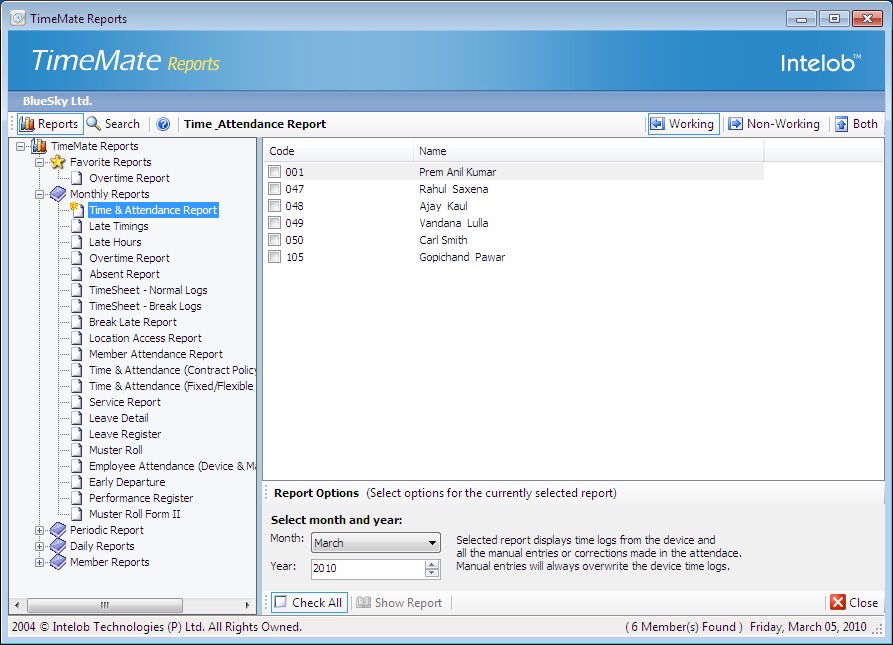This screenshot has height=645, width=893.
Task: Click the Show Report button label
Action: [x=408, y=602]
